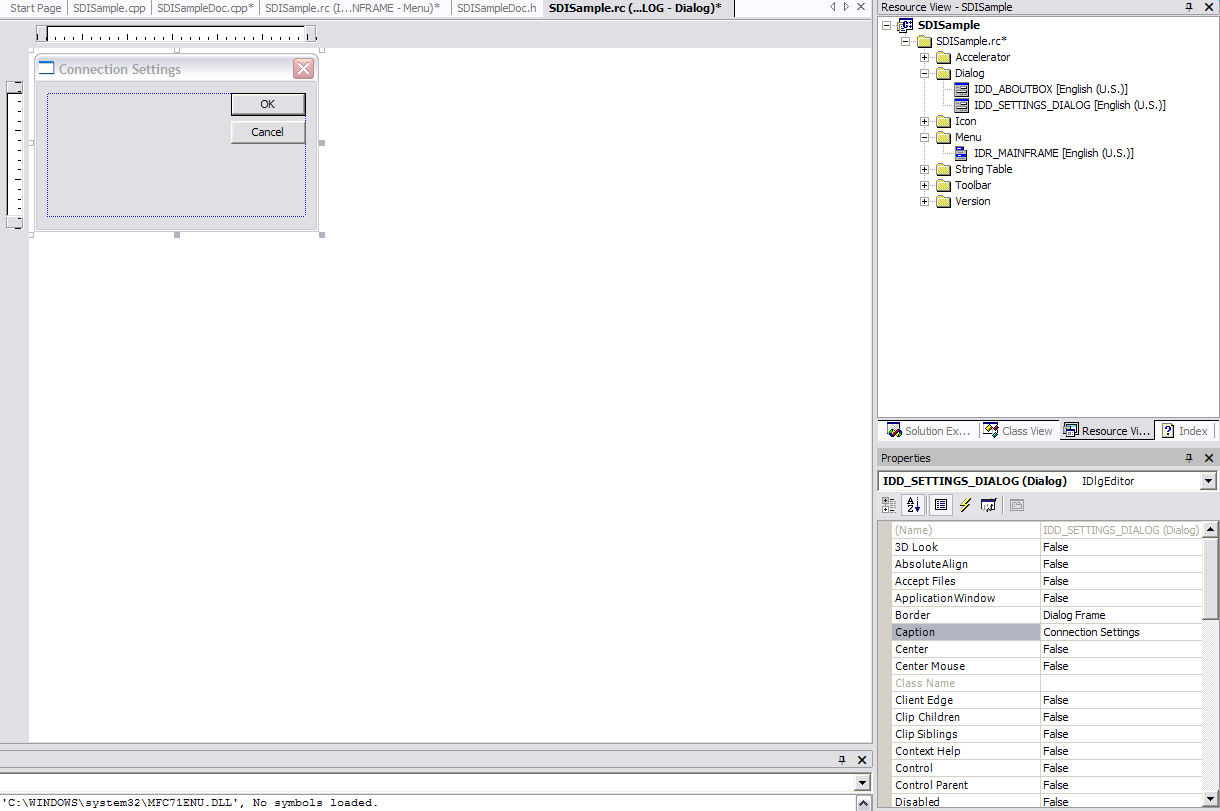Image resolution: width=1220 pixels, height=811 pixels.
Task: Sort properties alphabetically with A-Z icon
Action: pyautogui.click(x=913, y=505)
